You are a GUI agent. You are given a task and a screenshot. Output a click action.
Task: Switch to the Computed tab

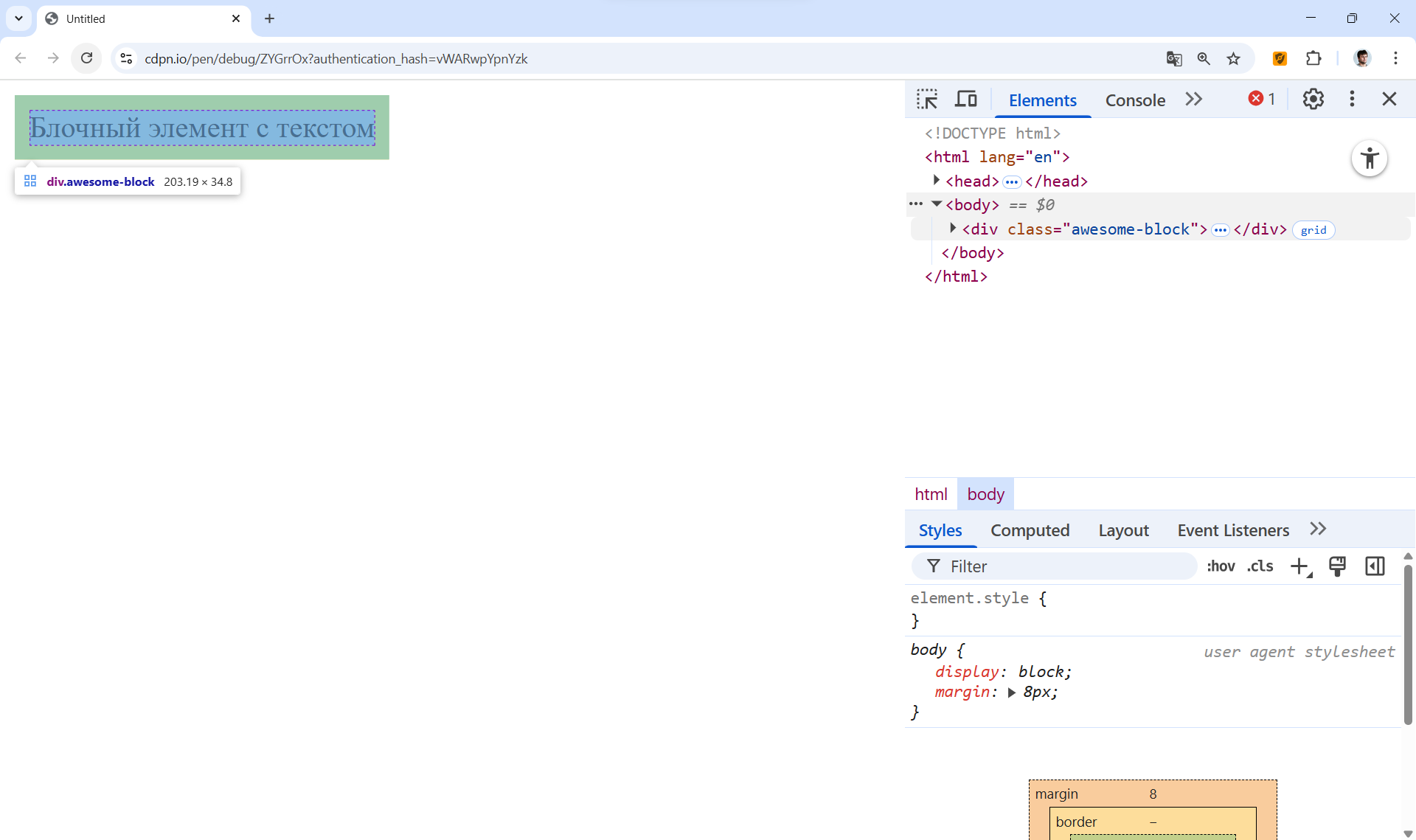pos(1030,530)
